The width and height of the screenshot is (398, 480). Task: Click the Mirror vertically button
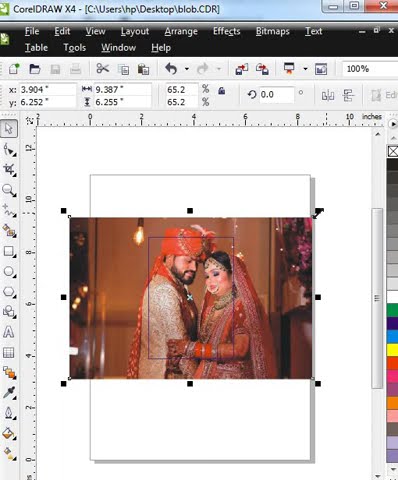(348, 96)
